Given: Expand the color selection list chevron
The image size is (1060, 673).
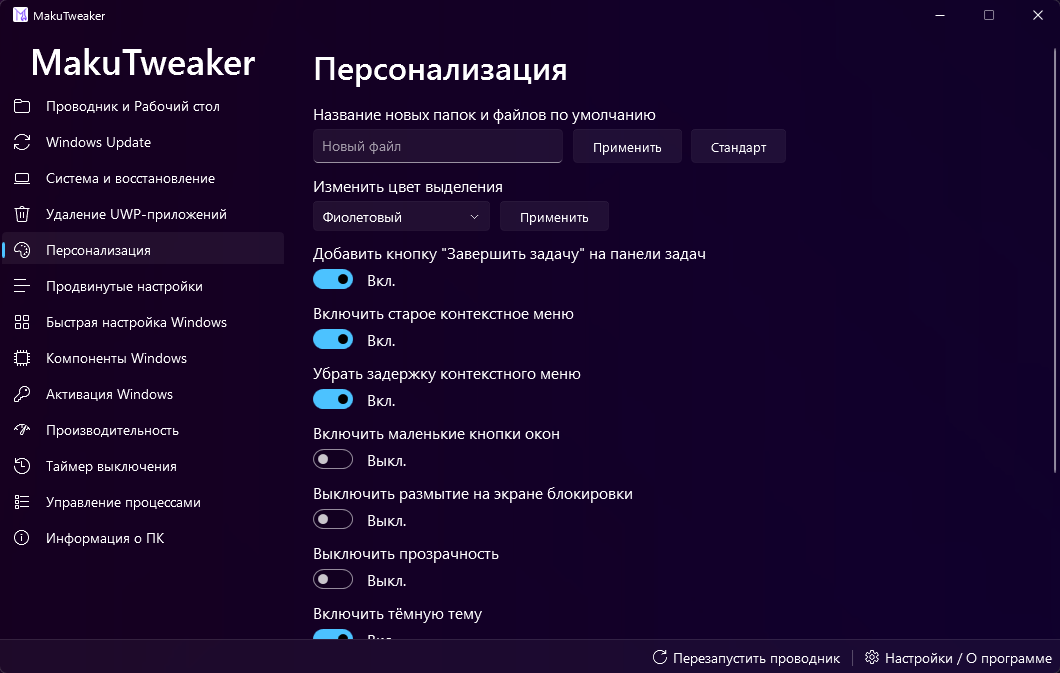Looking at the screenshot, I should 475,216.
